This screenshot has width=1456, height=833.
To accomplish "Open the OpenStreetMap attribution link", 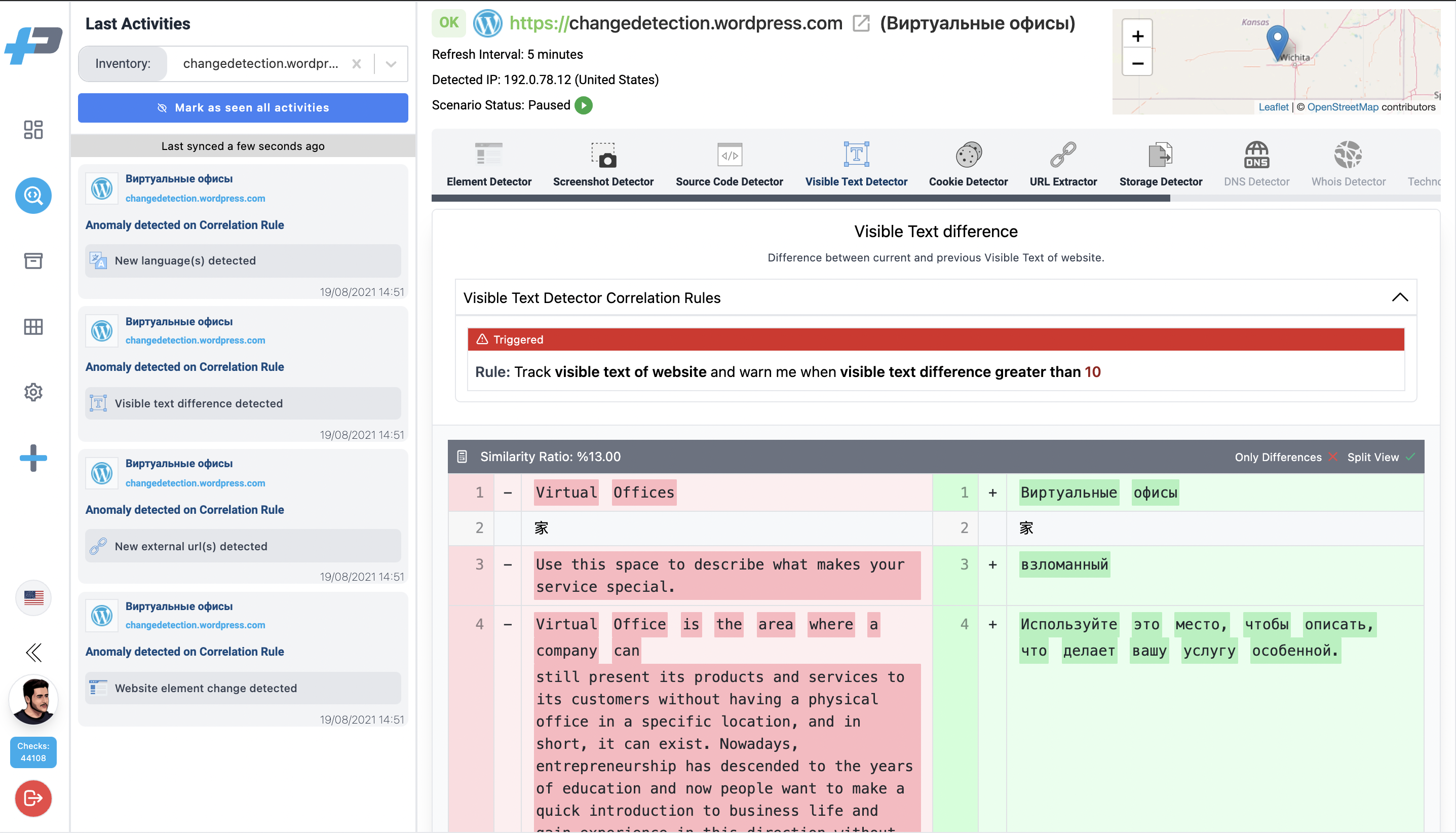I will pos(1342,107).
